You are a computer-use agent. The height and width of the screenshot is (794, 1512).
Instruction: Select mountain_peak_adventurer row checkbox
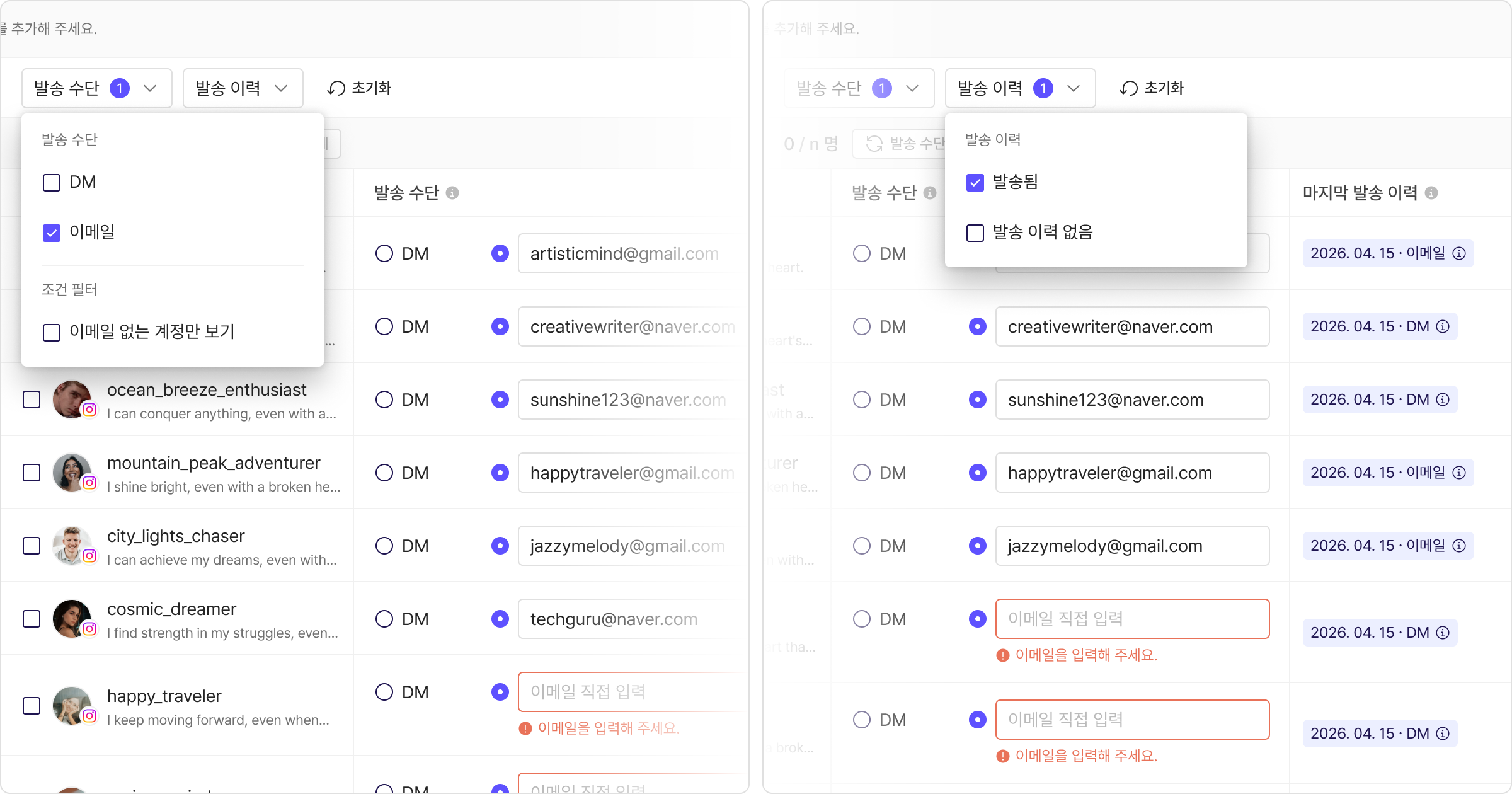[x=31, y=473]
